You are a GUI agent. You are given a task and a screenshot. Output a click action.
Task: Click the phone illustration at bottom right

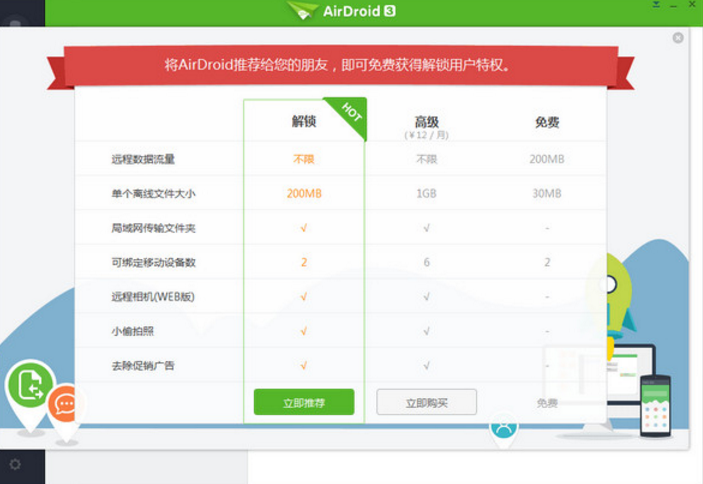(x=655, y=406)
